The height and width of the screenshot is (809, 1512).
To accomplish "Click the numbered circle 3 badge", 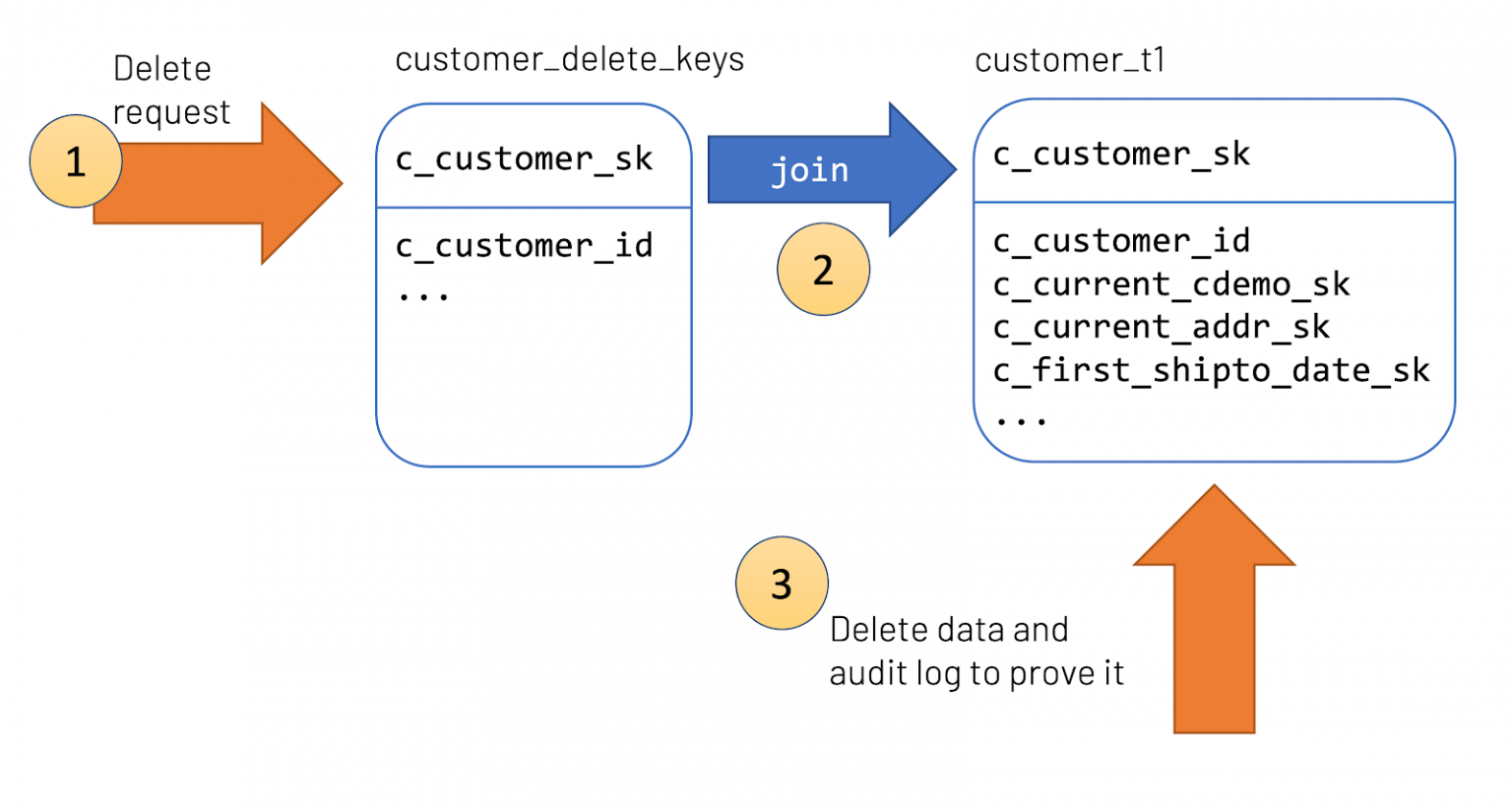I will 782,584.
